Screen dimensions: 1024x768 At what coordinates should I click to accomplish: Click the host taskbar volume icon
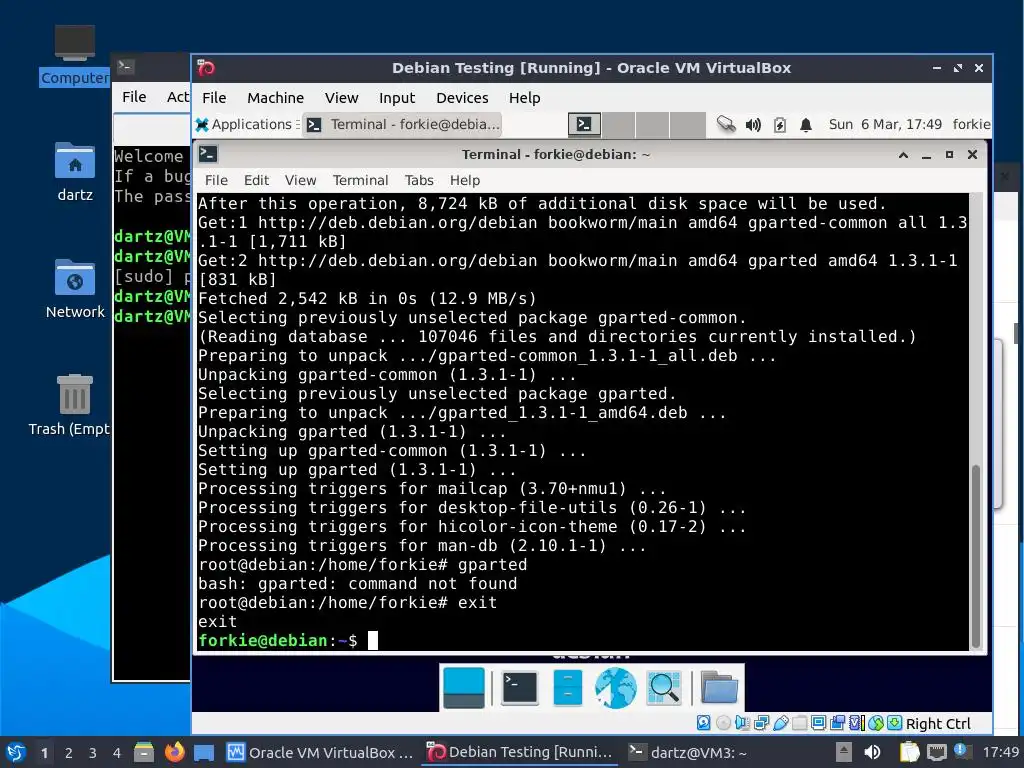point(872,752)
